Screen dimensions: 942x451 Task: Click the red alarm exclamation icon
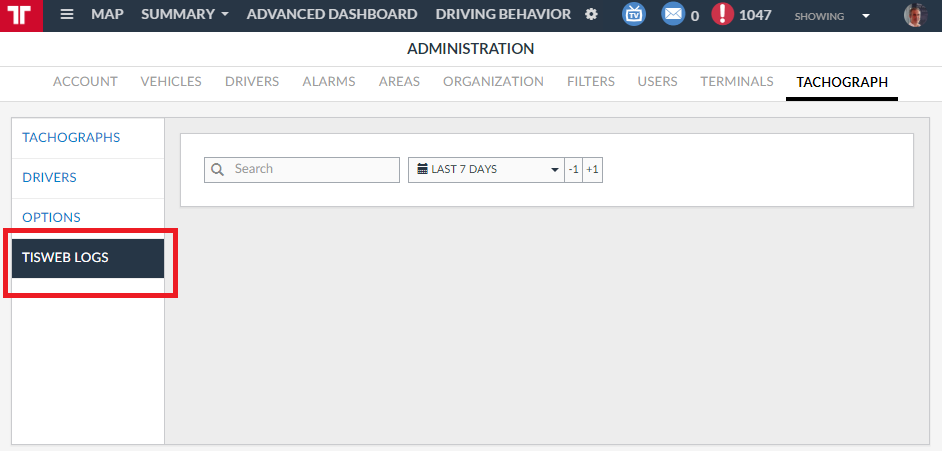[x=723, y=15]
